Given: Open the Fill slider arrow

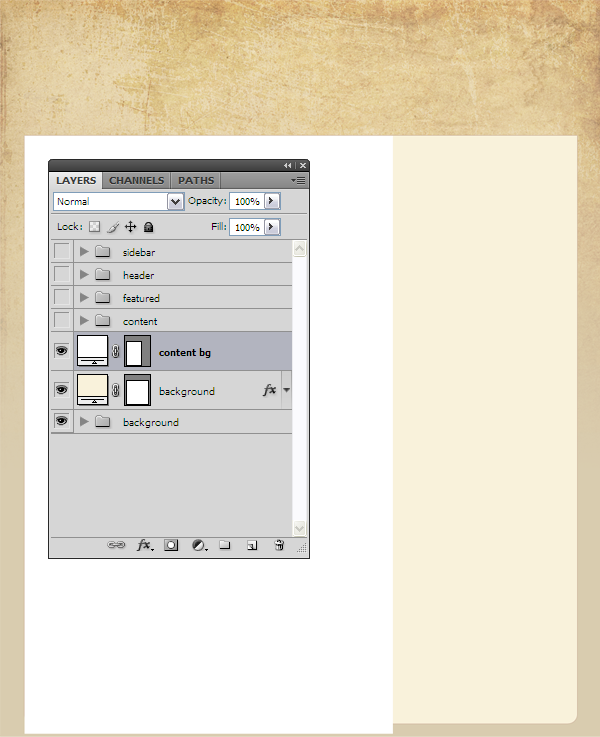Looking at the screenshot, I should tap(271, 227).
